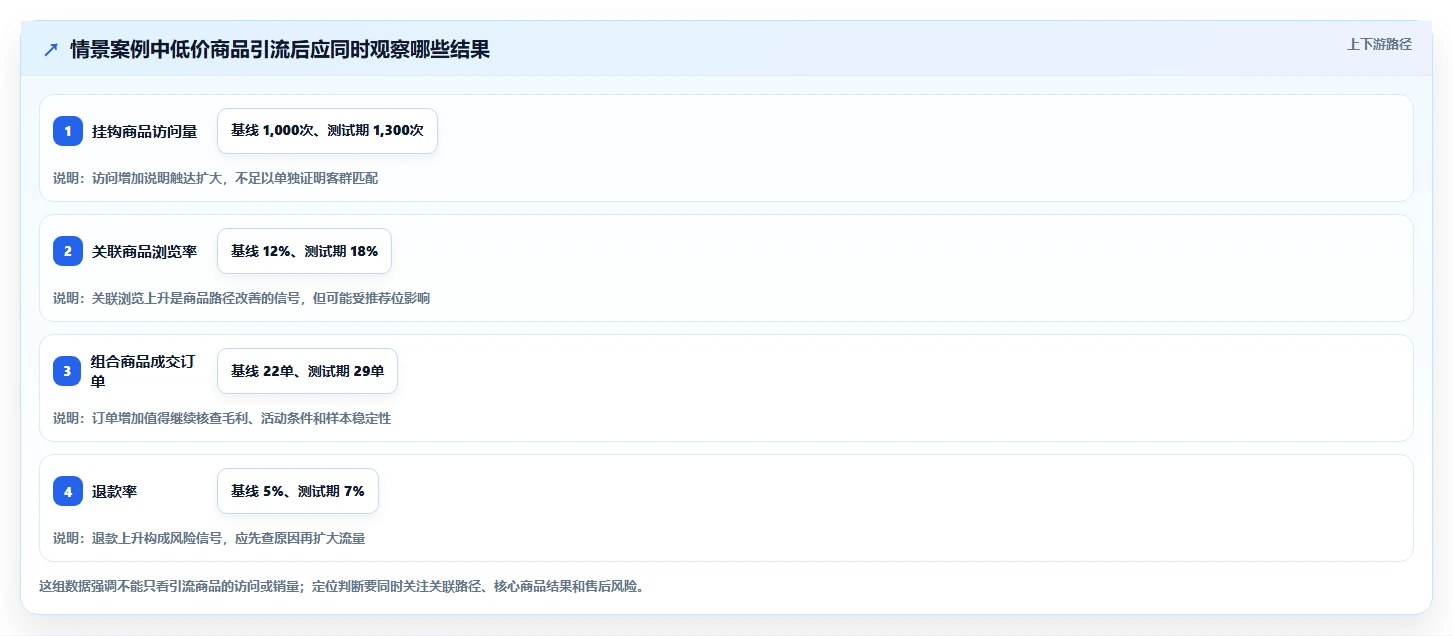The width and height of the screenshot is (1453, 636).
Task: Click the number 3 badge
Action: click(x=68, y=371)
